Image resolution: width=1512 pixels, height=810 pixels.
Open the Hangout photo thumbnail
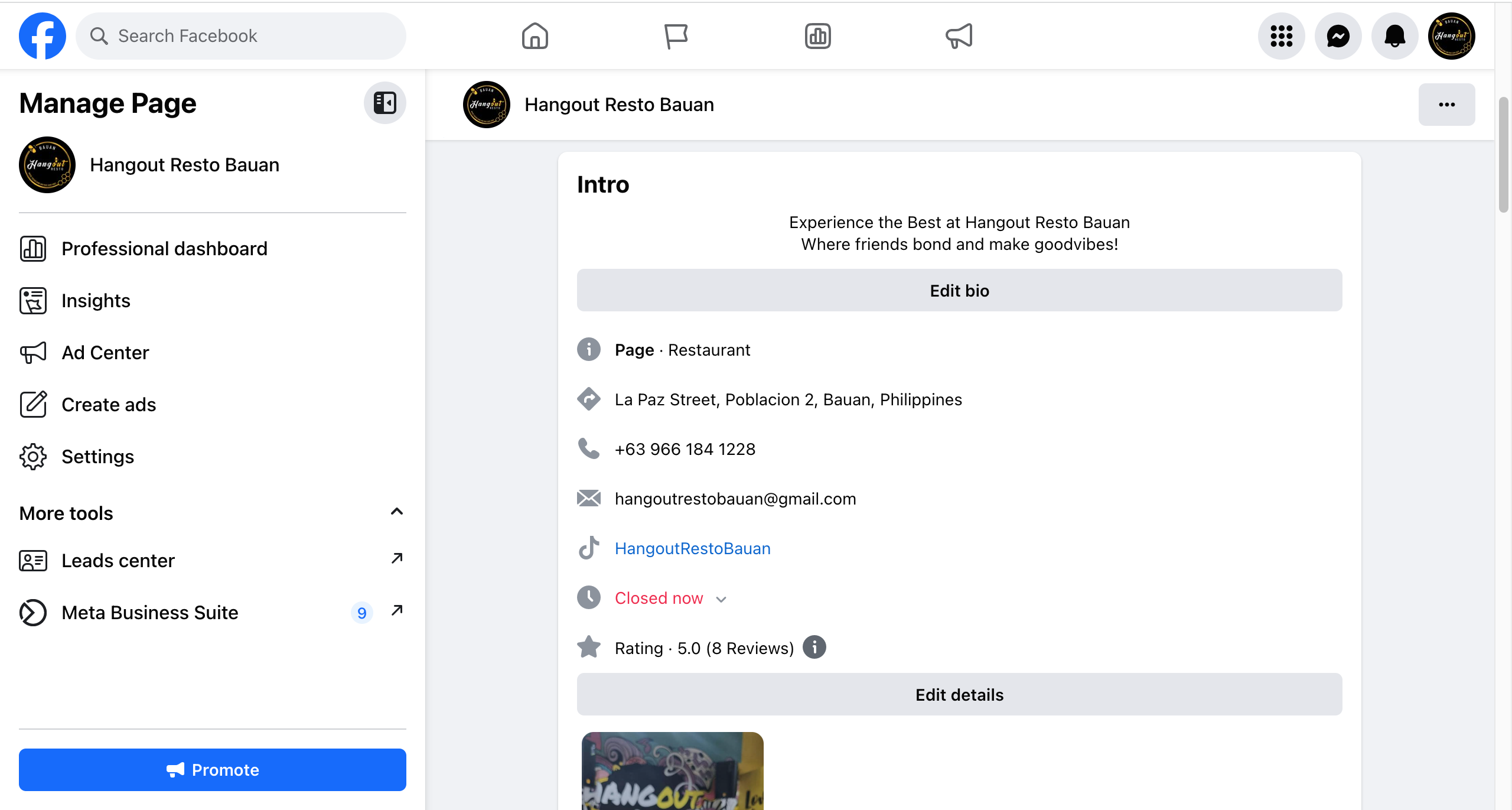click(x=673, y=771)
